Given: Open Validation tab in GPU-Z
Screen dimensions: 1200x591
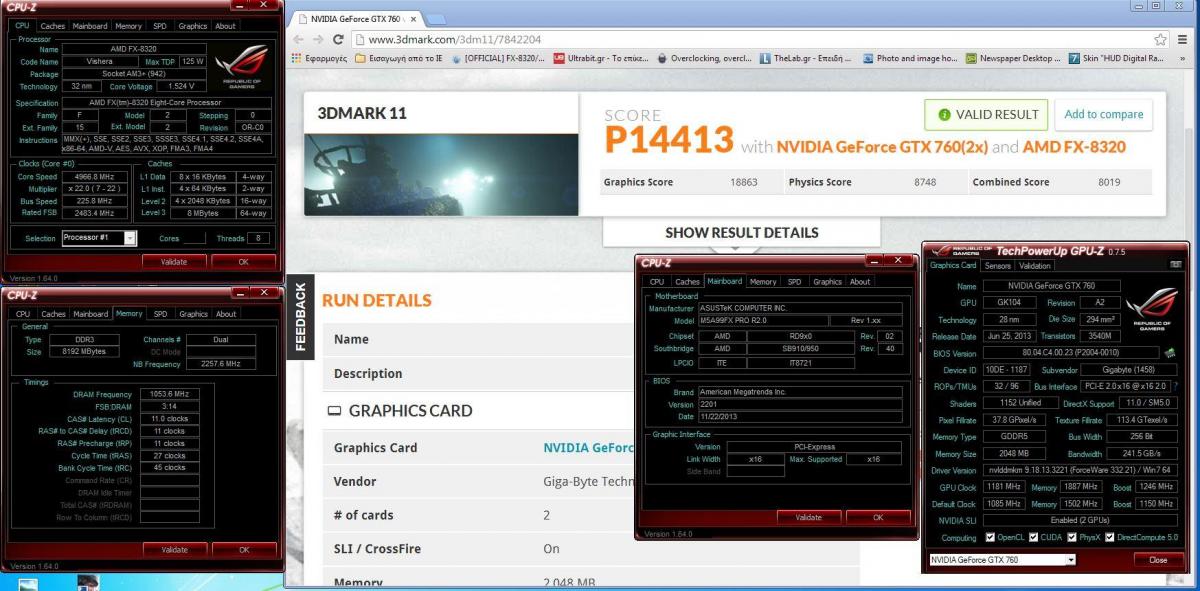Looking at the screenshot, I should point(1034,266).
